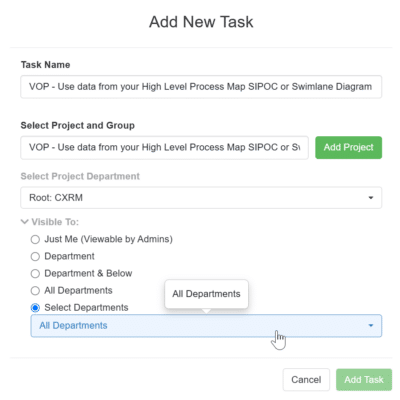Click the green Add Project button
The width and height of the screenshot is (400, 400).
(x=348, y=147)
